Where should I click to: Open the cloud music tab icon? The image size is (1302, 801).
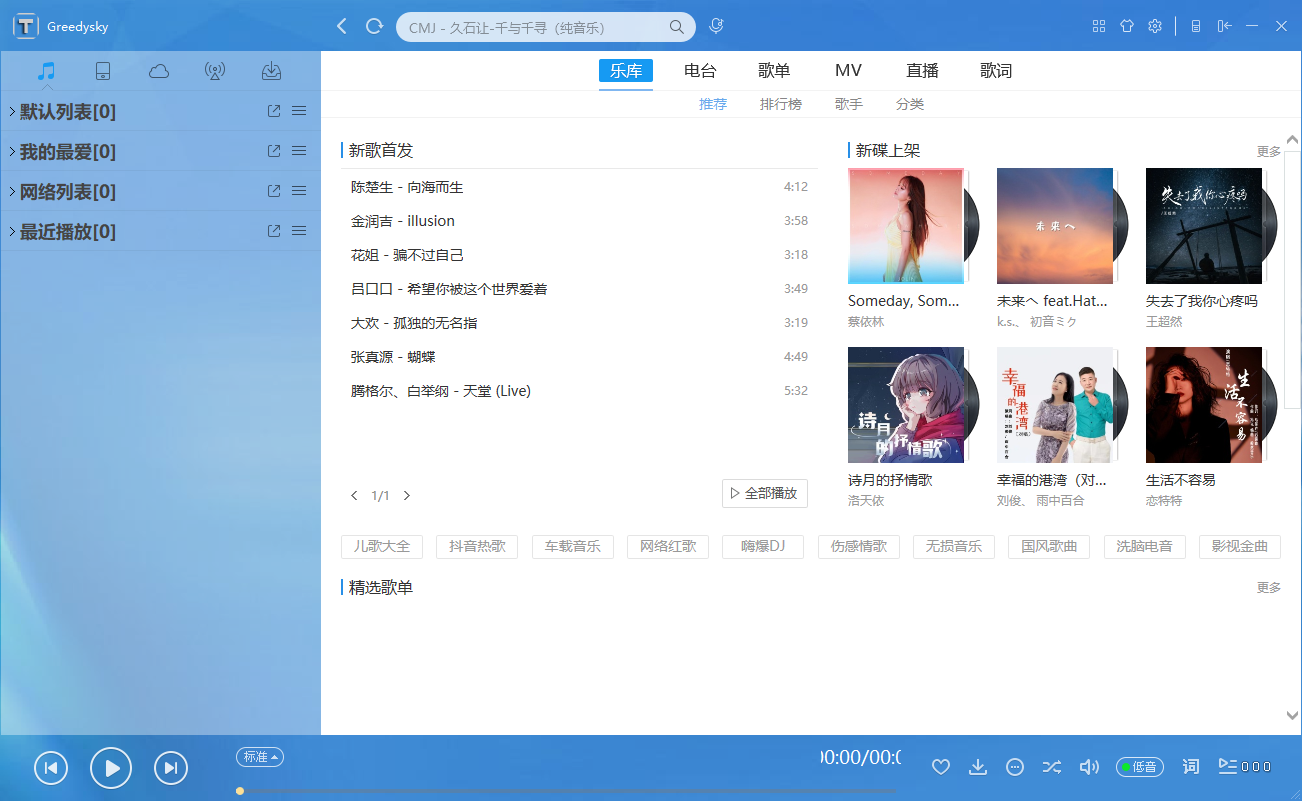[158, 71]
